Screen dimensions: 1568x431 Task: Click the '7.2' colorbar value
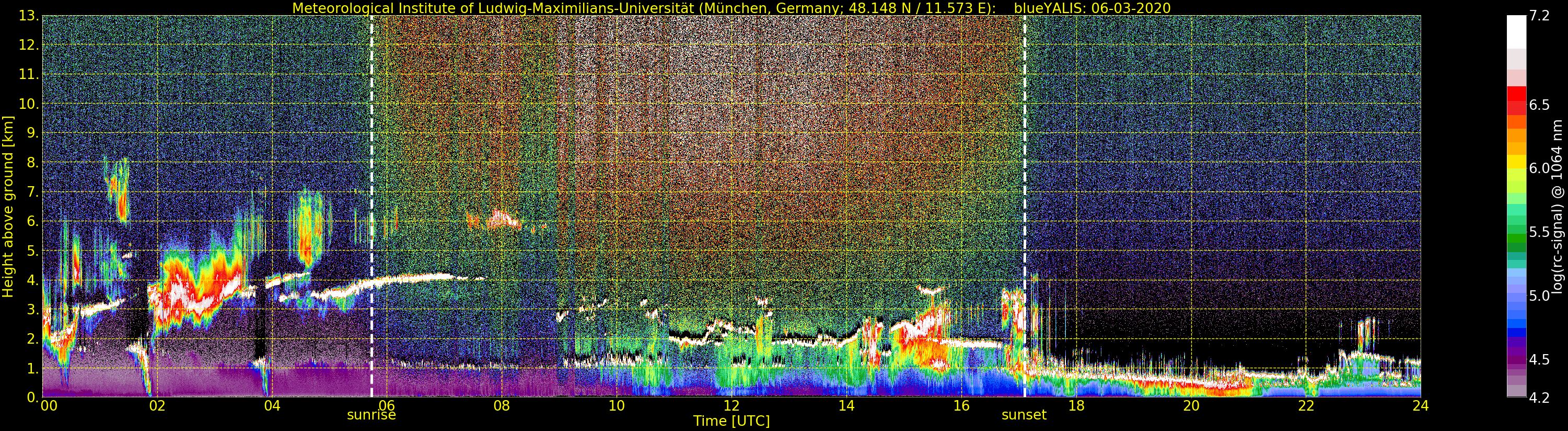(1539, 16)
